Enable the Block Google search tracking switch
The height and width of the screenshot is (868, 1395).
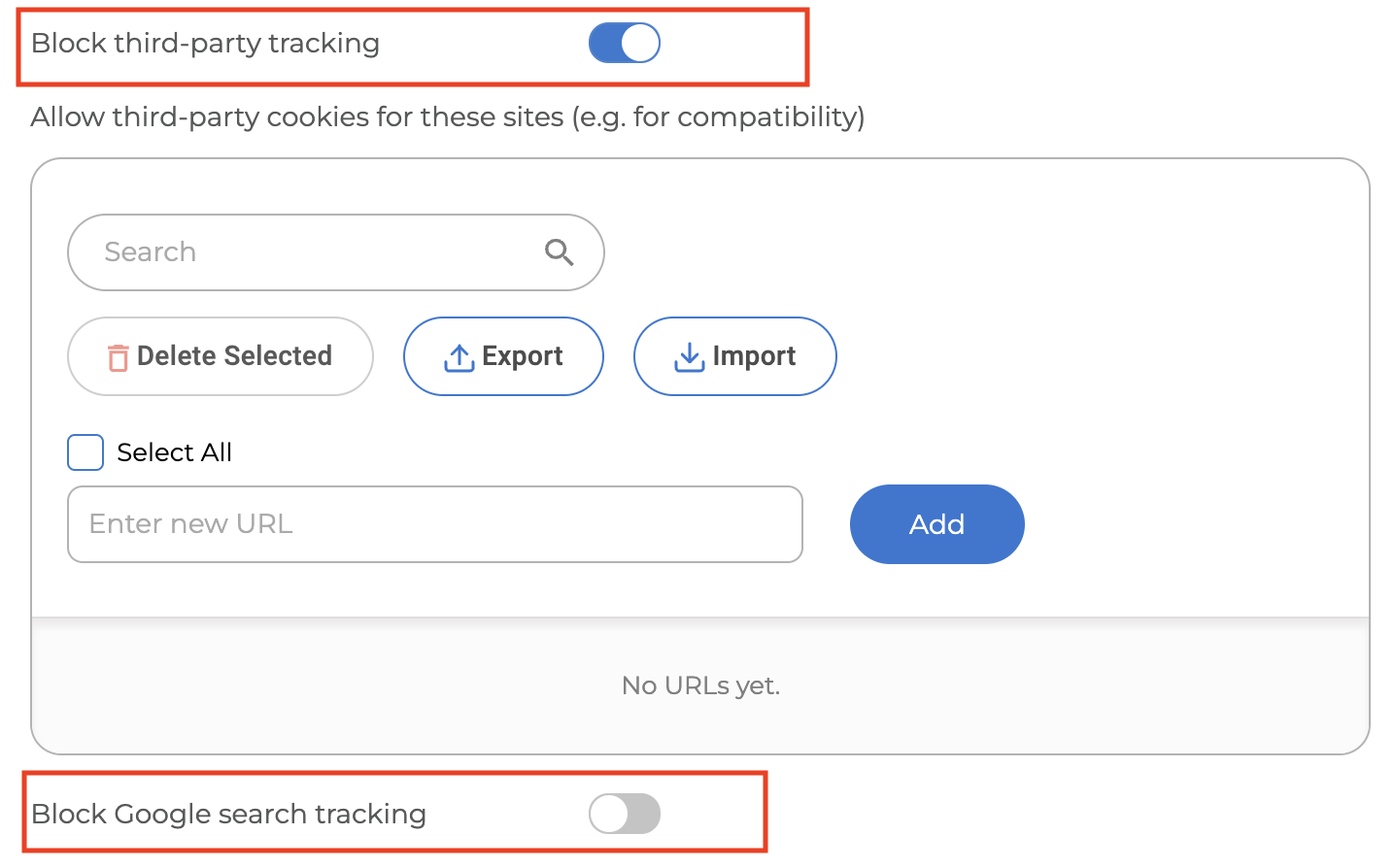tap(625, 814)
